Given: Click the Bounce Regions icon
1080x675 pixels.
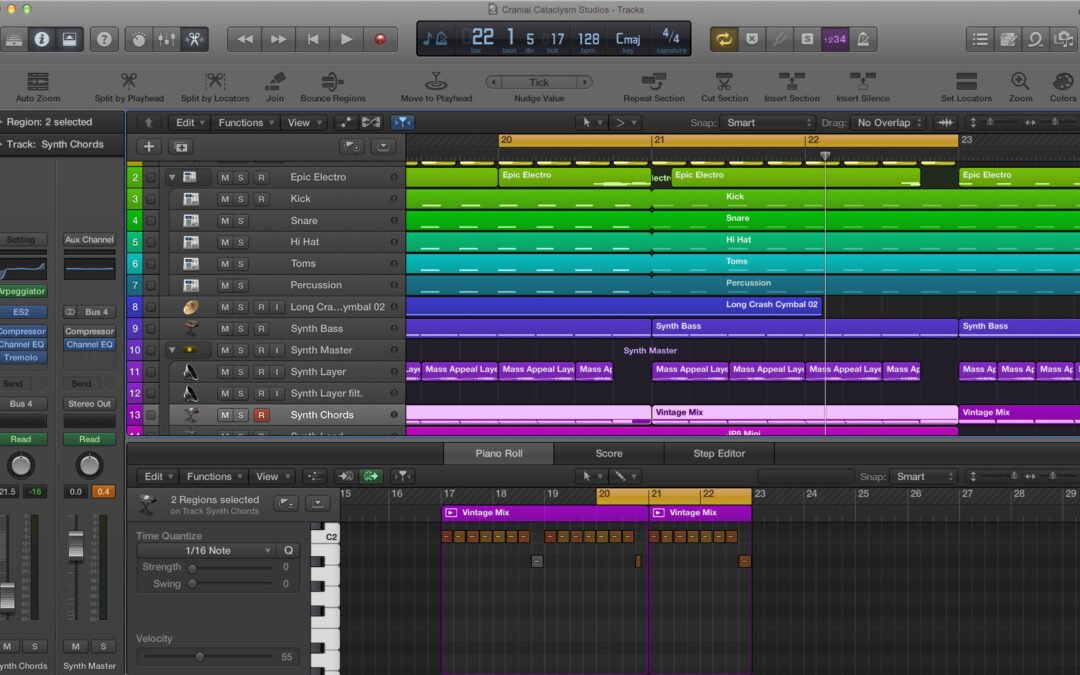Looking at the screenshot, I should click(x=333, y=82).
